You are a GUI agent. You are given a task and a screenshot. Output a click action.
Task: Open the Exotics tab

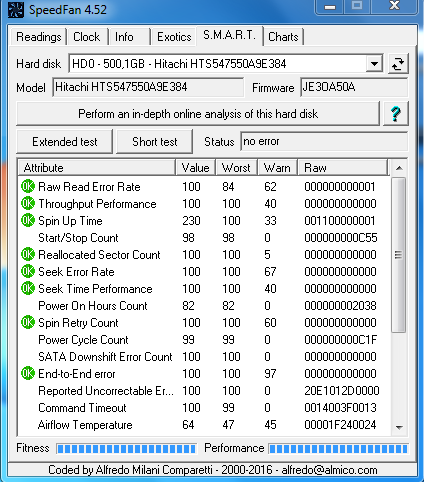(x=174, y=37)
